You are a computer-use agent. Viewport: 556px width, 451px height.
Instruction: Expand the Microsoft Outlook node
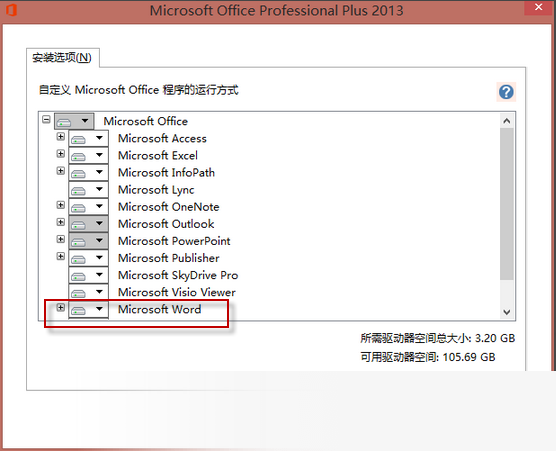coord(61,222)
